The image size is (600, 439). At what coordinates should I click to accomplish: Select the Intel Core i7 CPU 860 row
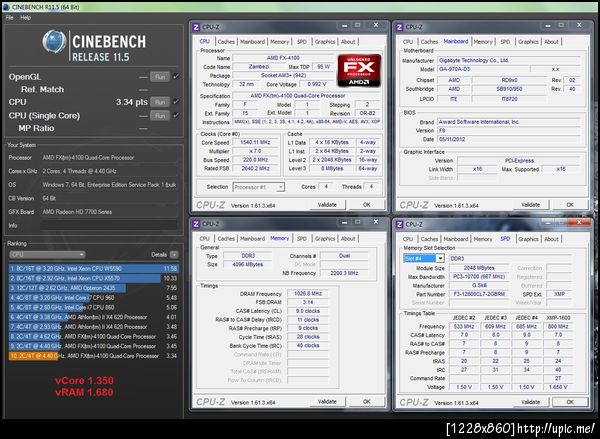94,307
